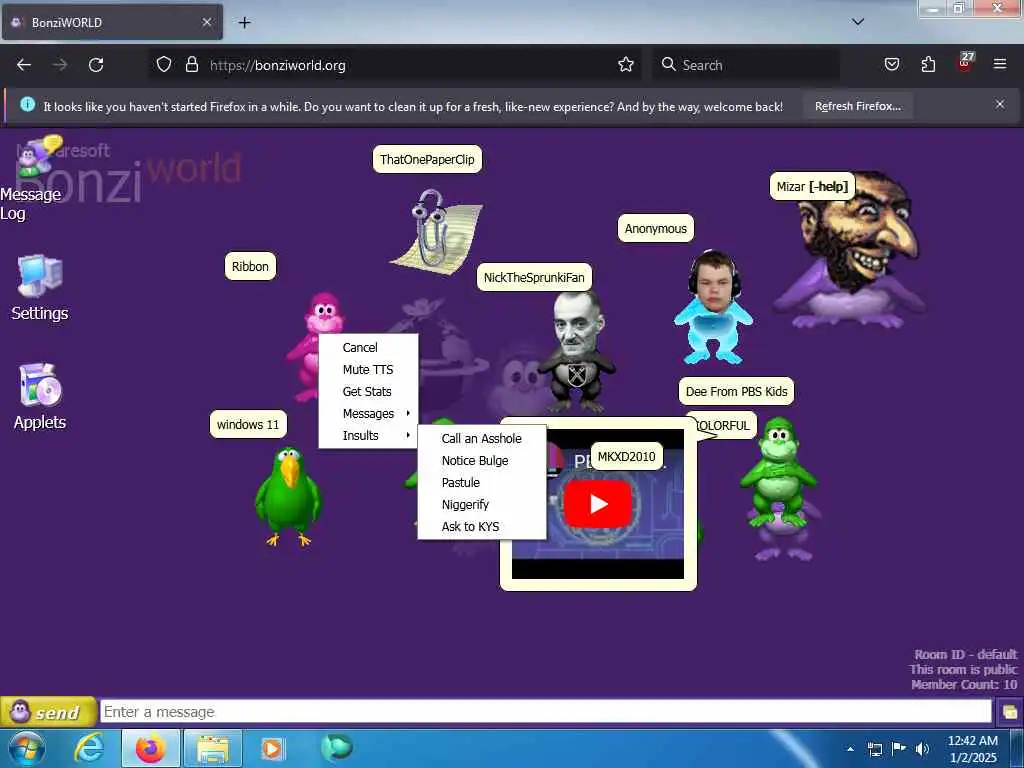1024x768 pixels.
Task: Bookmark this page with the star
Action: (x=626, y=65)
